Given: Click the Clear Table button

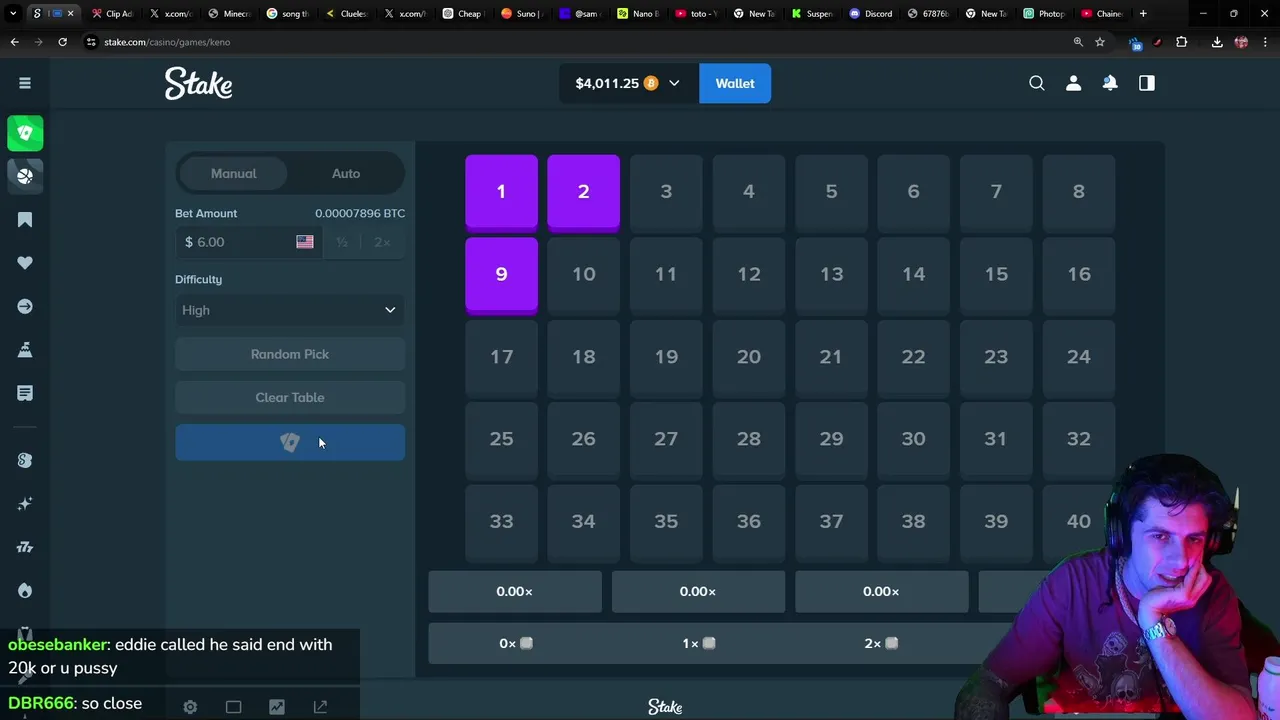Looking at the screenshot, I should point(290,398).
